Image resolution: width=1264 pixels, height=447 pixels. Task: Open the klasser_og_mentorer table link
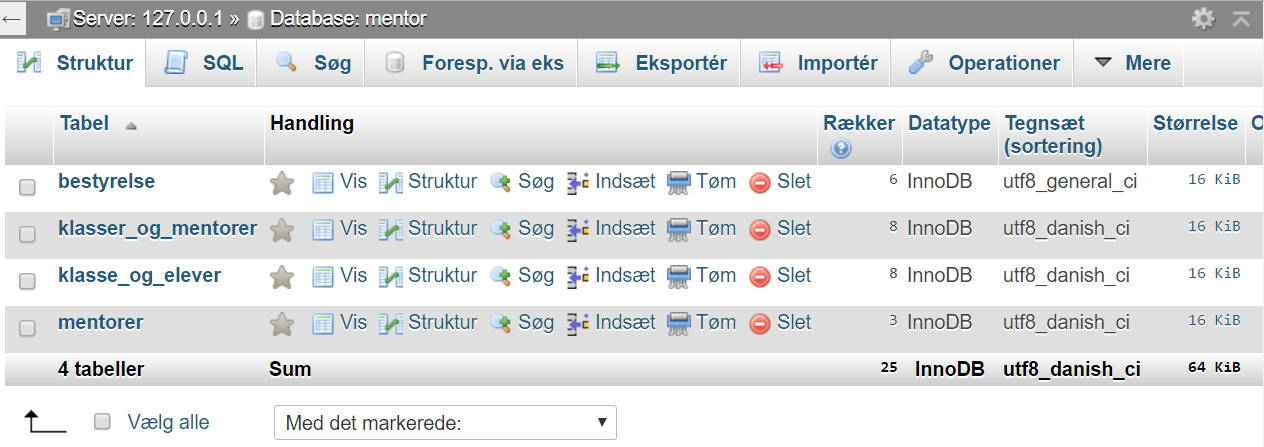pos(158,228)
